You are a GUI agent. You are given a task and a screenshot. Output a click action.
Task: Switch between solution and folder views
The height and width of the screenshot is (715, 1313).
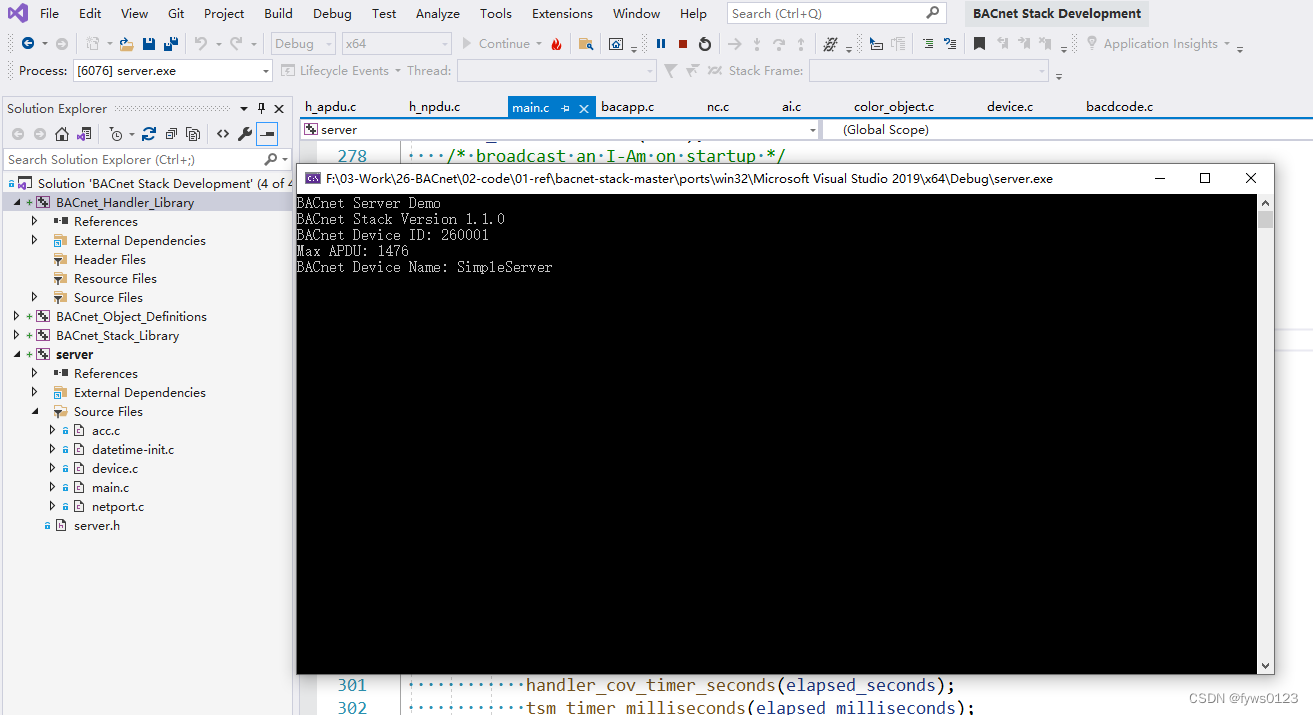point(84,134)
